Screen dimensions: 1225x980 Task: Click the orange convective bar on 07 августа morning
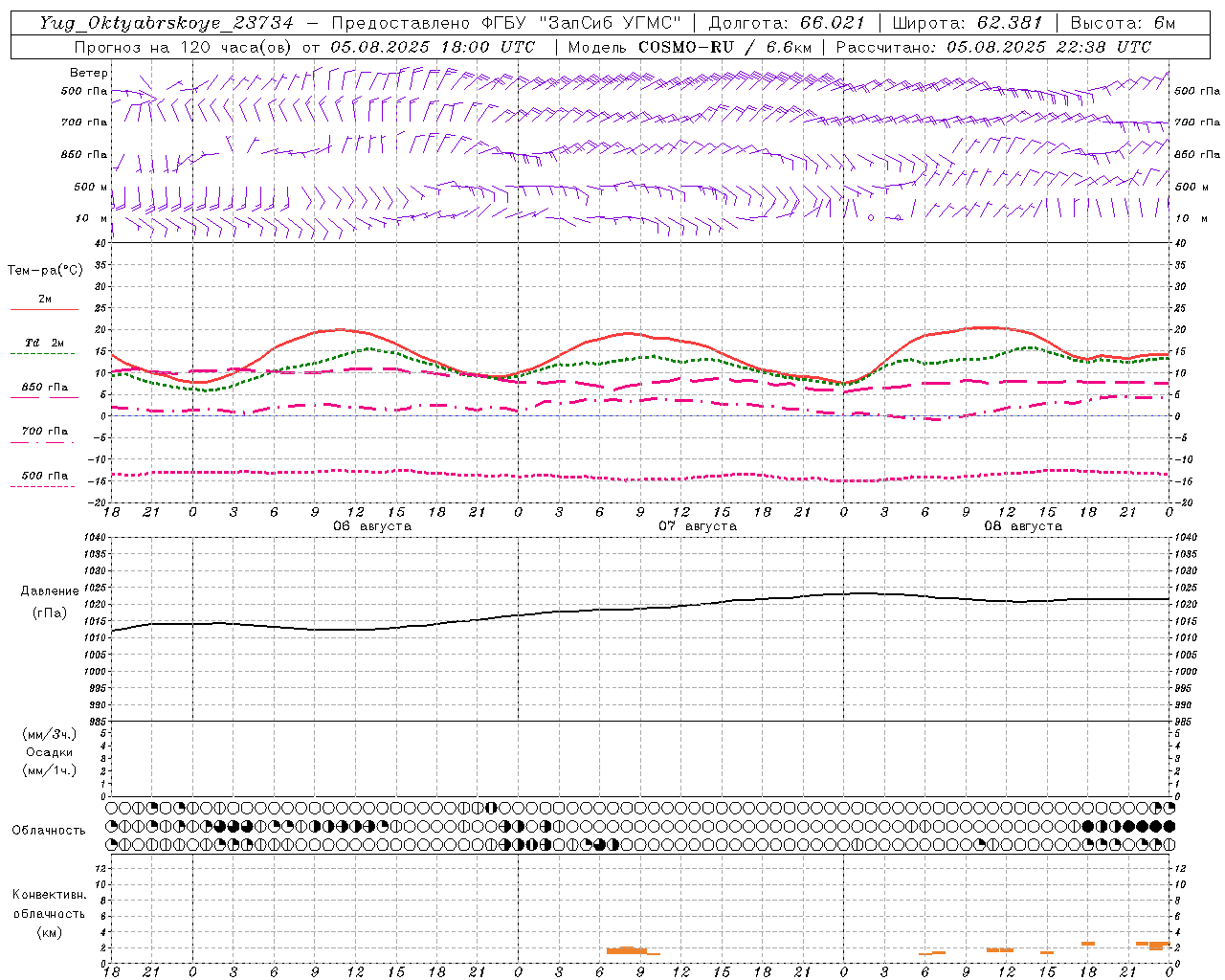click(628, 950)
